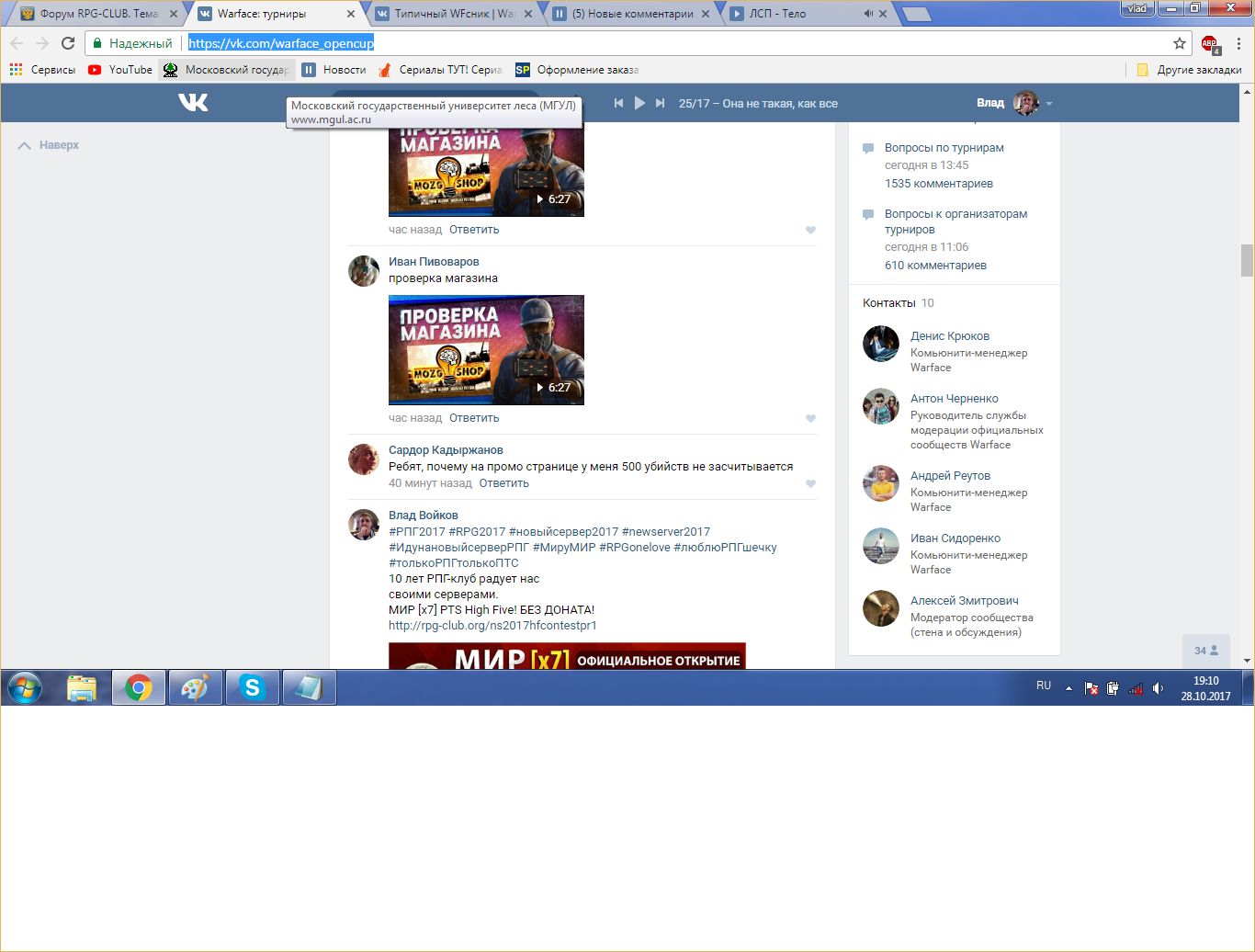The image size is (1255, 952).
Task: Open the YouTube bookmark
Action: click(x=120, y=70)
